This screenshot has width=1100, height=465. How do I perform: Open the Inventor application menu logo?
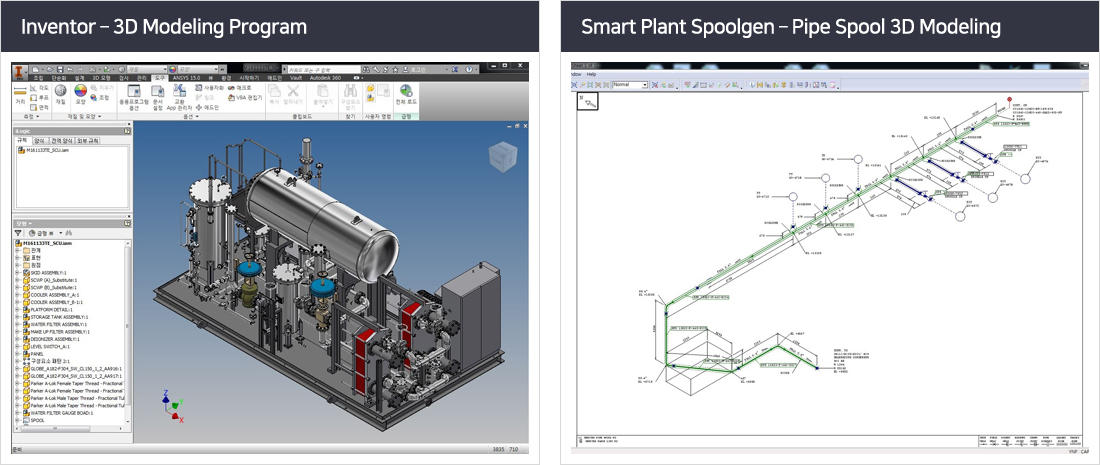click(x=20, y=72)
